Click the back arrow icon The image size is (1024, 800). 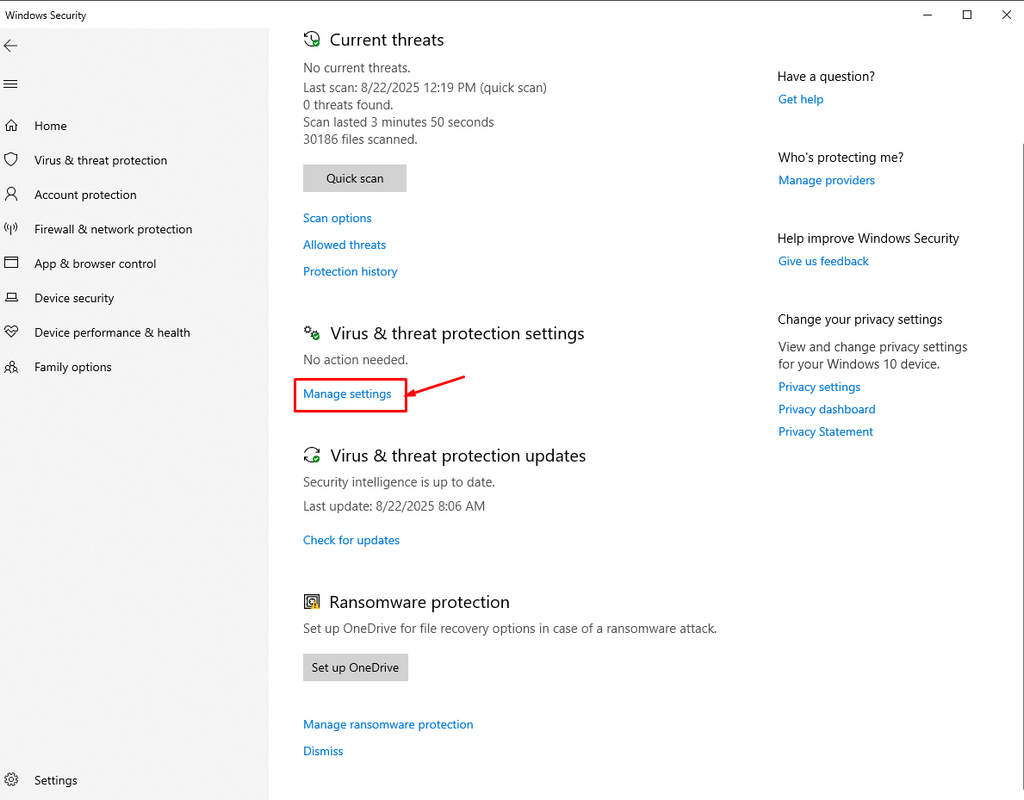pyautogui.click(x=11, y=46)
